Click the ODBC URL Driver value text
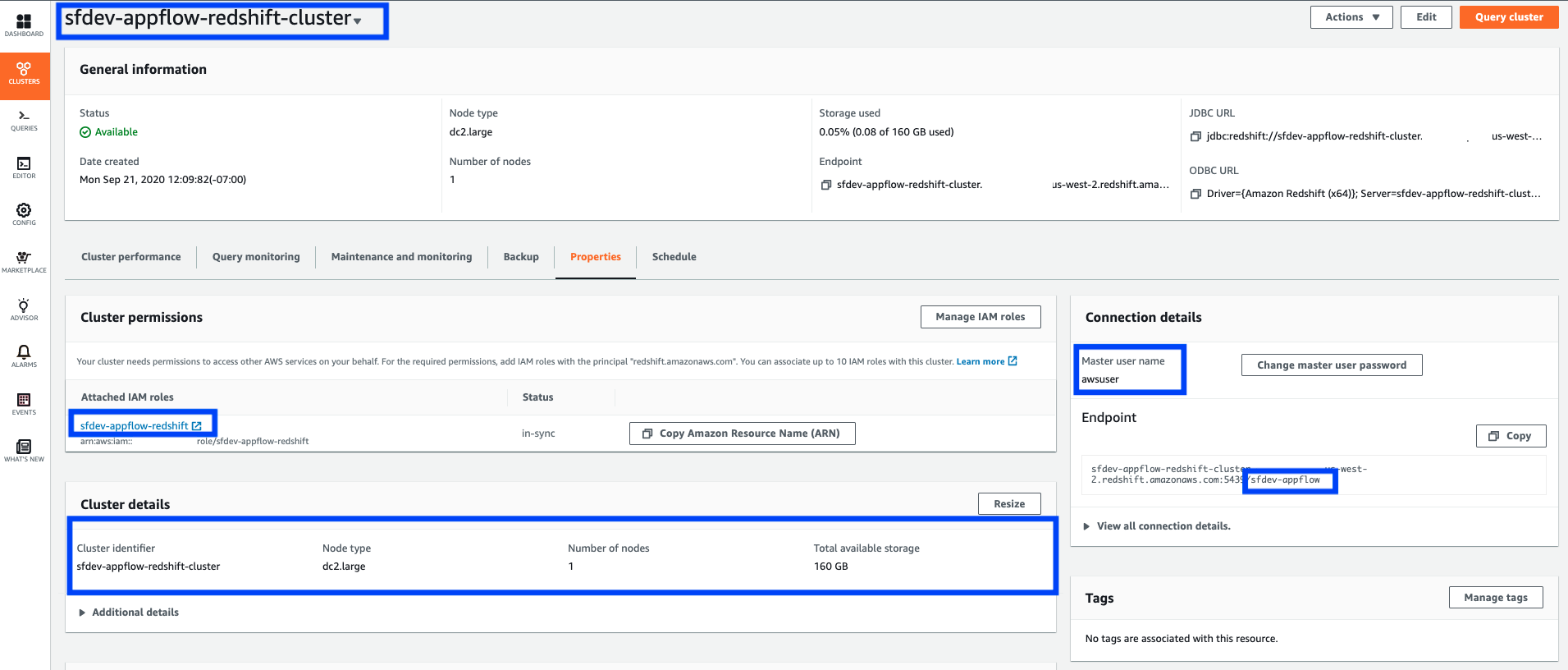Image resolution: width=1568 pixels, height=670 pixels. click(1374, 194)
